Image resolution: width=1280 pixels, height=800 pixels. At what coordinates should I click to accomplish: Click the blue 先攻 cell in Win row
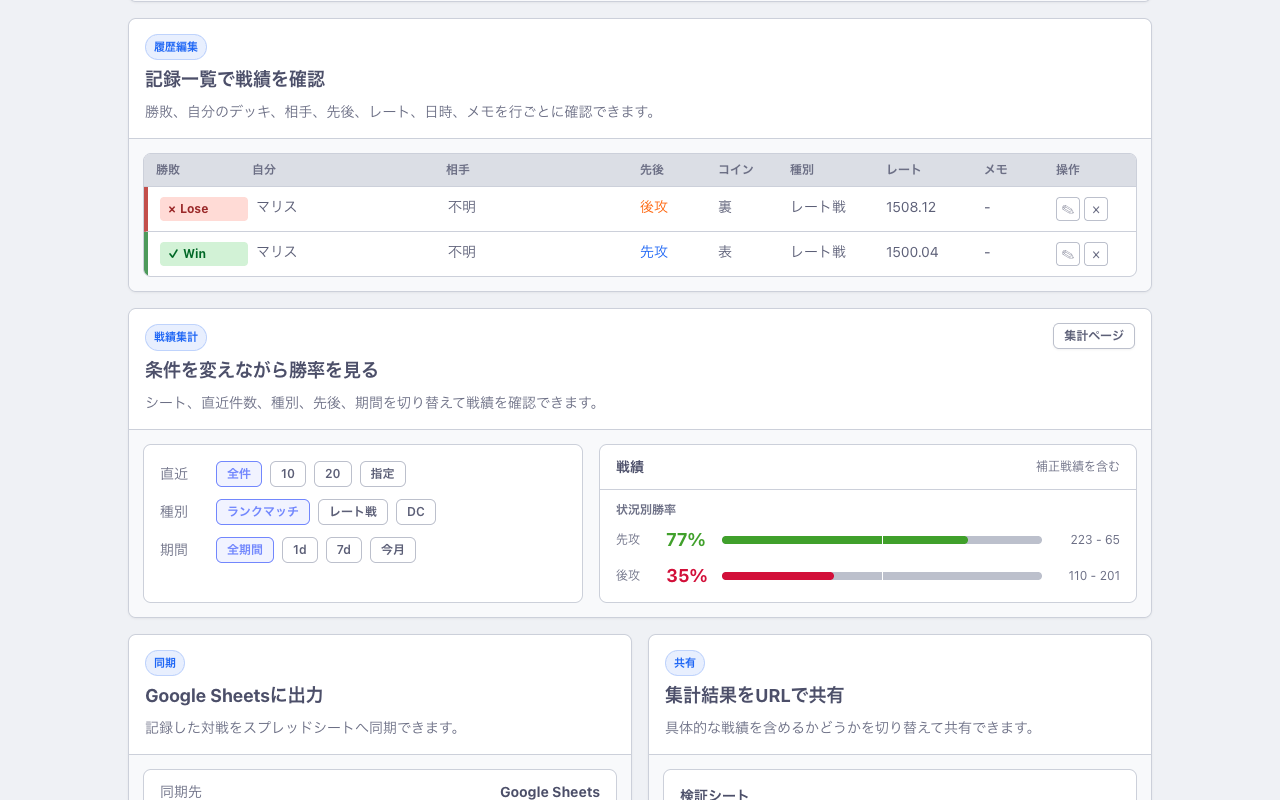coord(654,252)
